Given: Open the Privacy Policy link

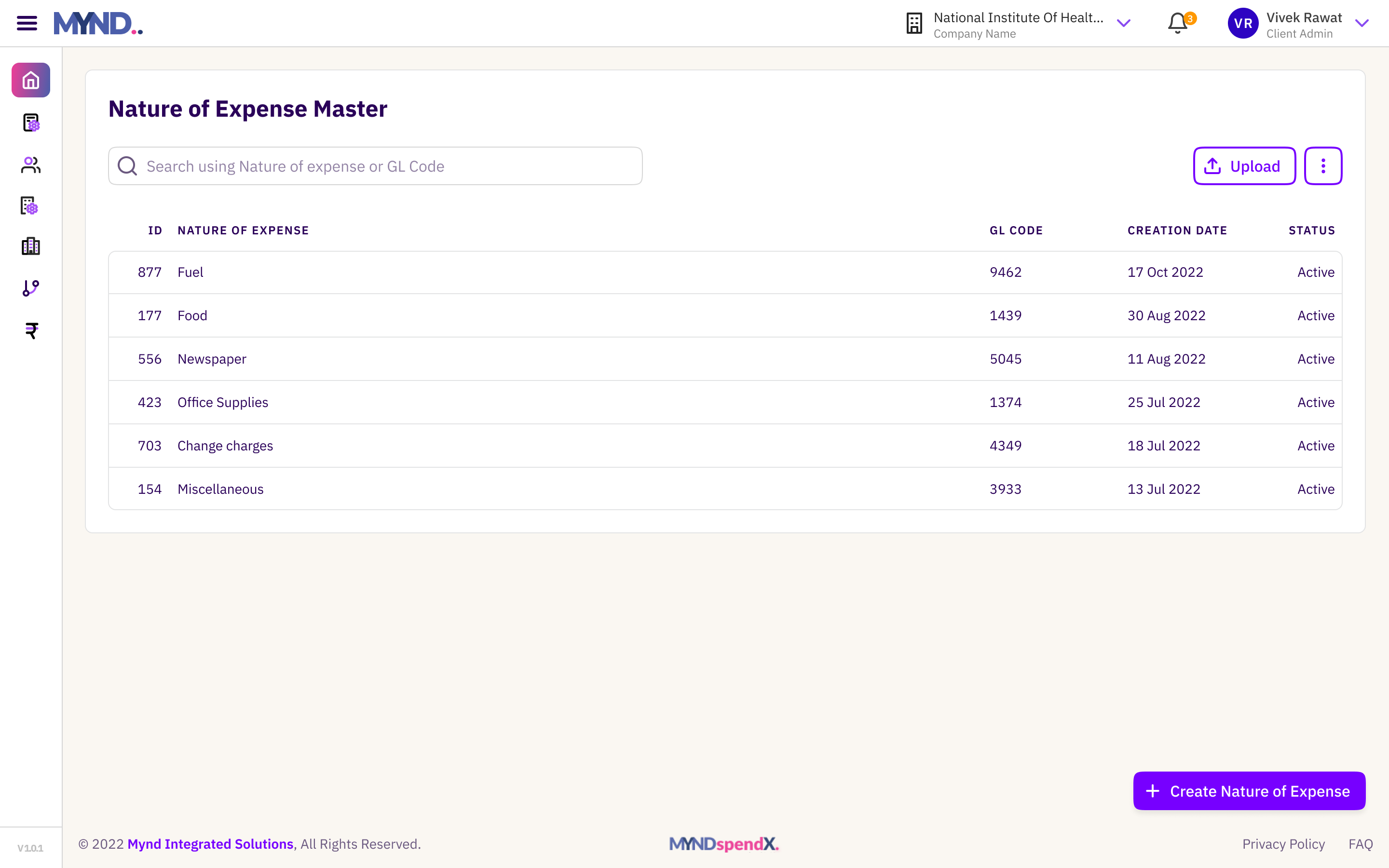Looking at the screenshot, I should pos(1283,844).
